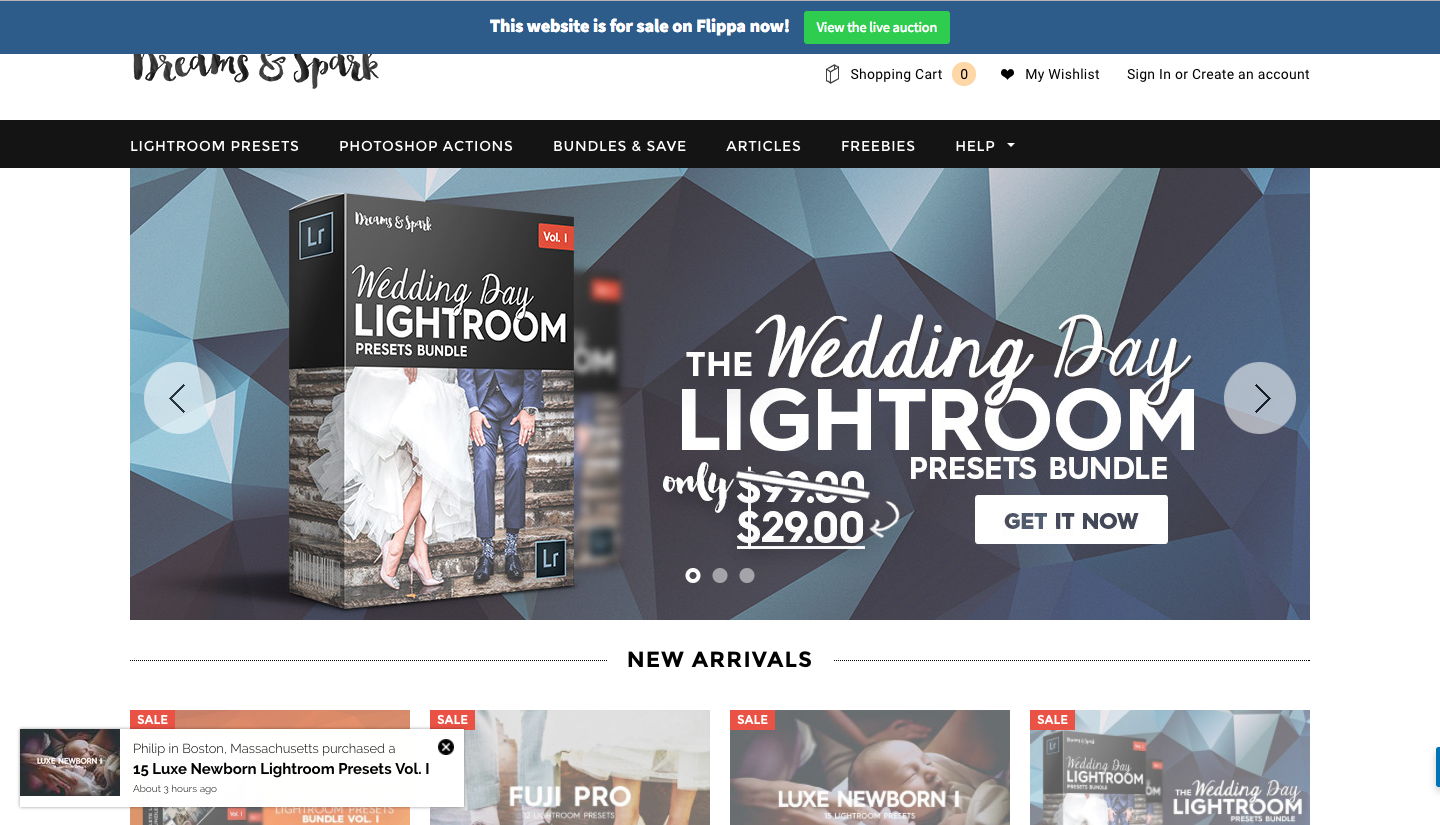Click View the live auction button

click(877, 27)
